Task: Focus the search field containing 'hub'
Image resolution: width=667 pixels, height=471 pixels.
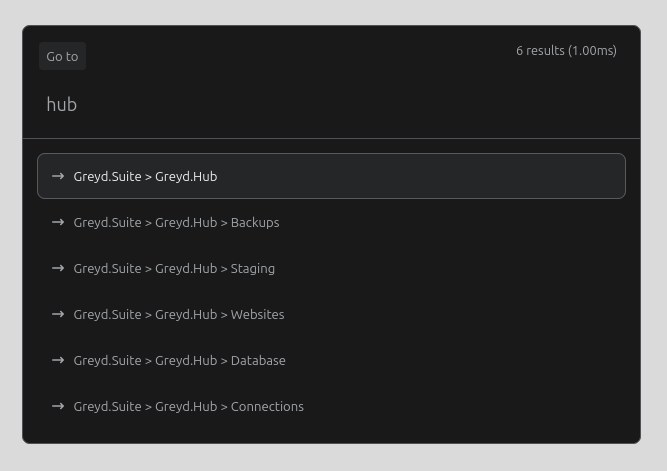Action: [331, 105]
